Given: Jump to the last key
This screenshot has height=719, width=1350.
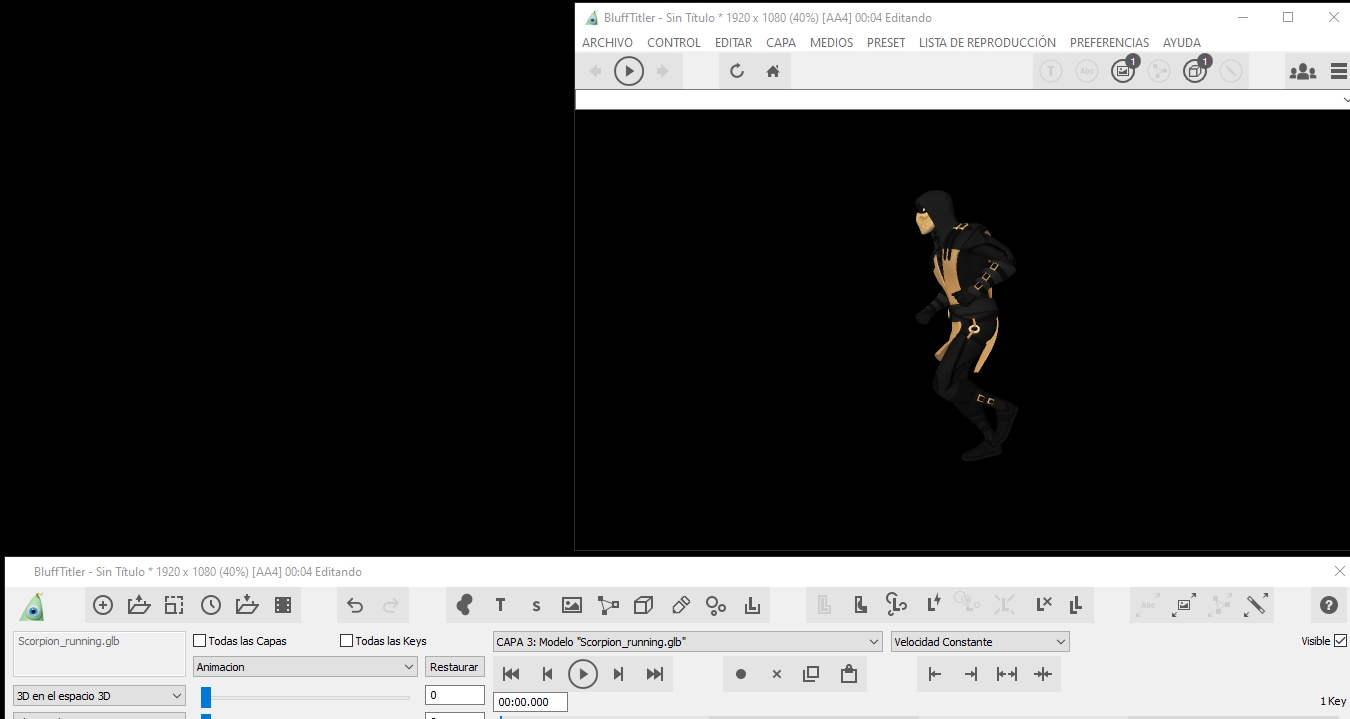Looking at the screenshot, I should (655, 674).
